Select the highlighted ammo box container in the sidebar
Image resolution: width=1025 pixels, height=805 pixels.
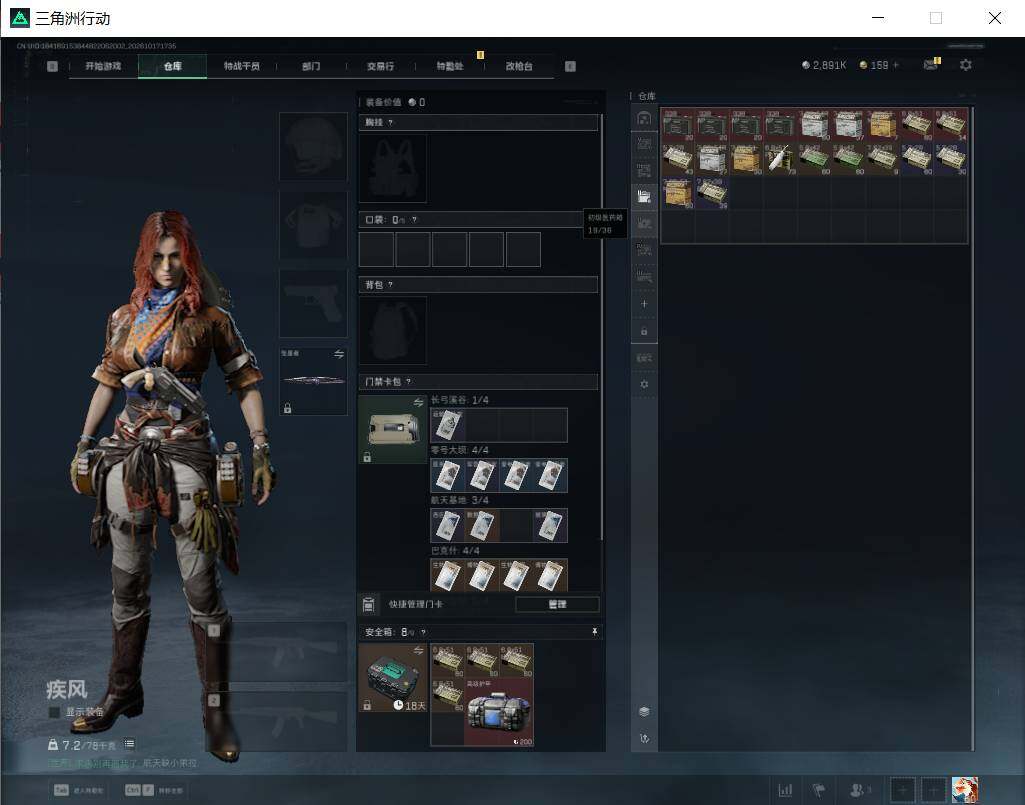click(644, 196)
